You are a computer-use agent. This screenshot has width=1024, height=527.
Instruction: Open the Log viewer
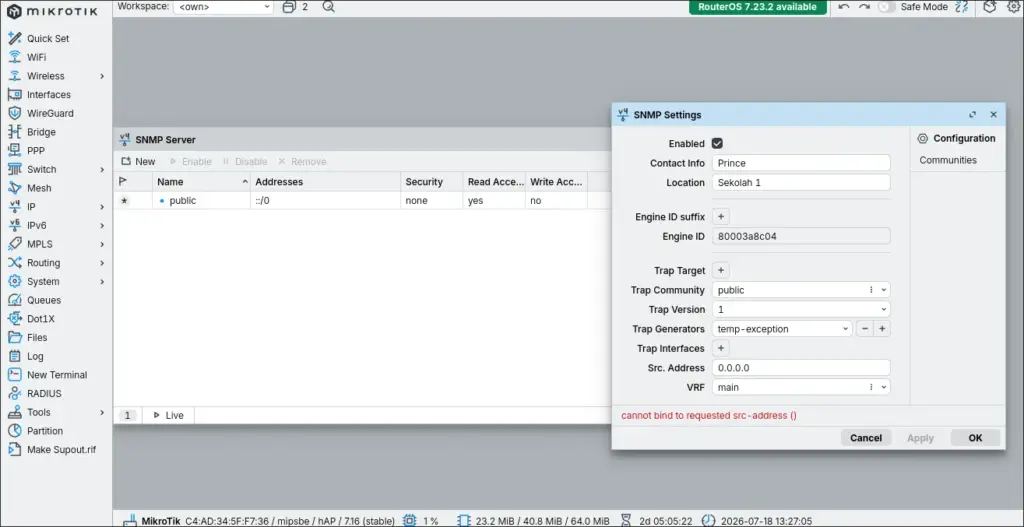pyautogui.click(x=35, y=357)
